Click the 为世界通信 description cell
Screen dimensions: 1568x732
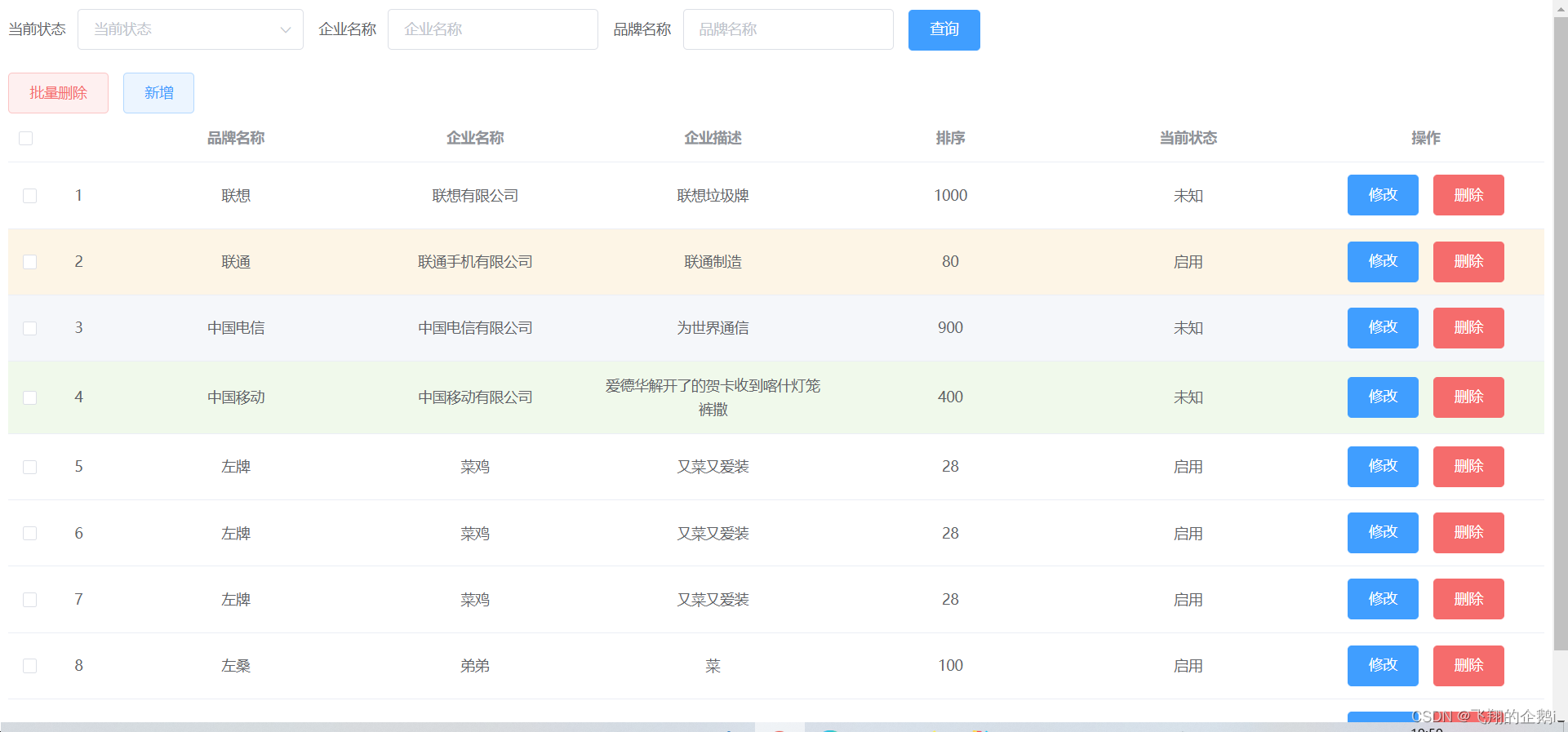(x=713, y=328)
